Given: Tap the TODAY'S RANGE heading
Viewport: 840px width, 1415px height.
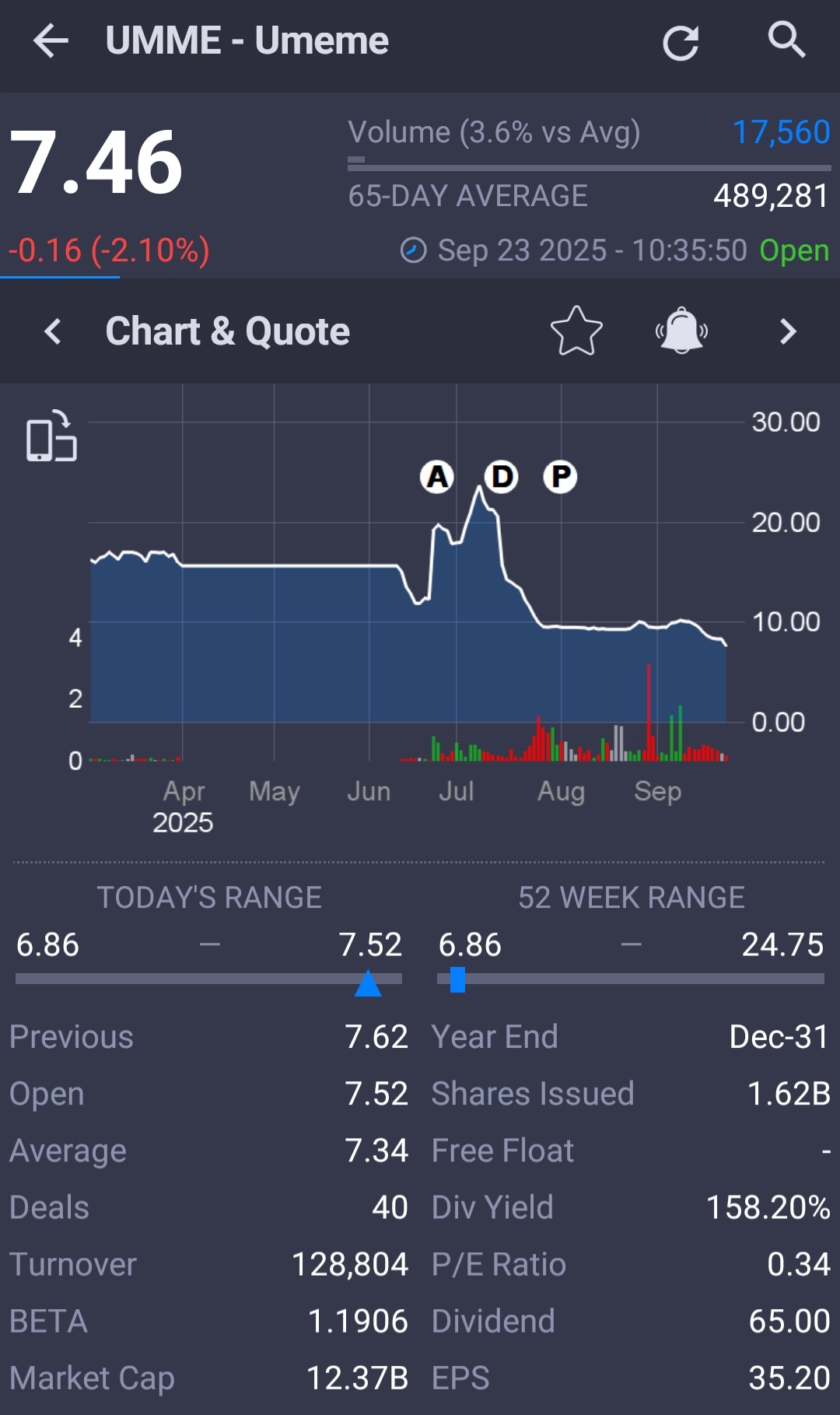Looking at the screenshot, I should pos(209,898).
